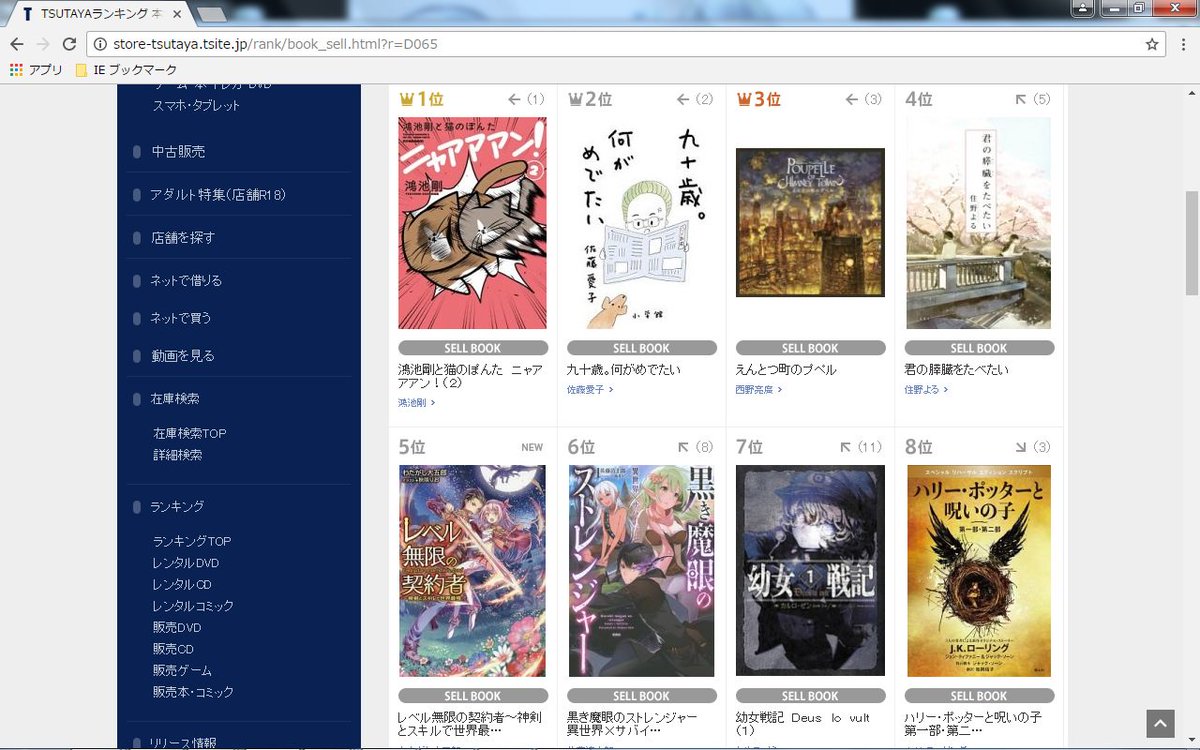The height and width of the screenshot is (750, 1200).
Task: Open the 幼女戦記 book cover
Action: click(810, 571)
